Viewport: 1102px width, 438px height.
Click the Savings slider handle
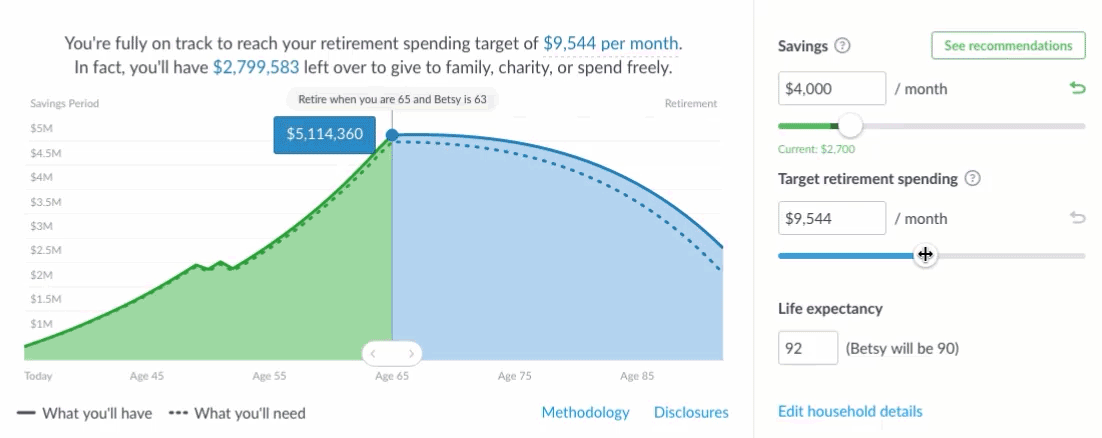pyautogui.click(x=850, y=126)
